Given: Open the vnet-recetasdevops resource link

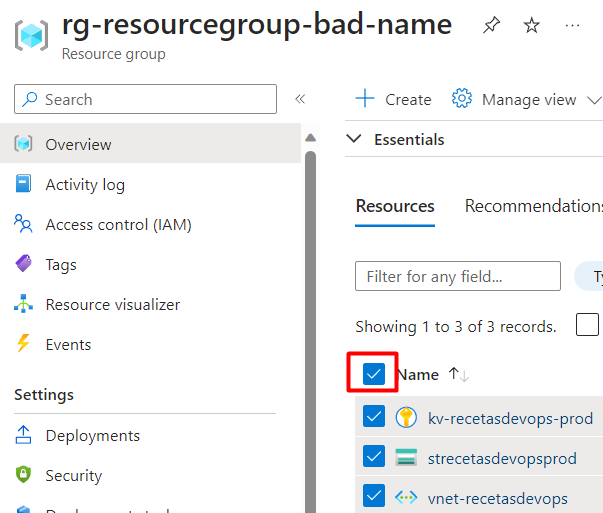Looking at the screenshot, I should [498, 499].
